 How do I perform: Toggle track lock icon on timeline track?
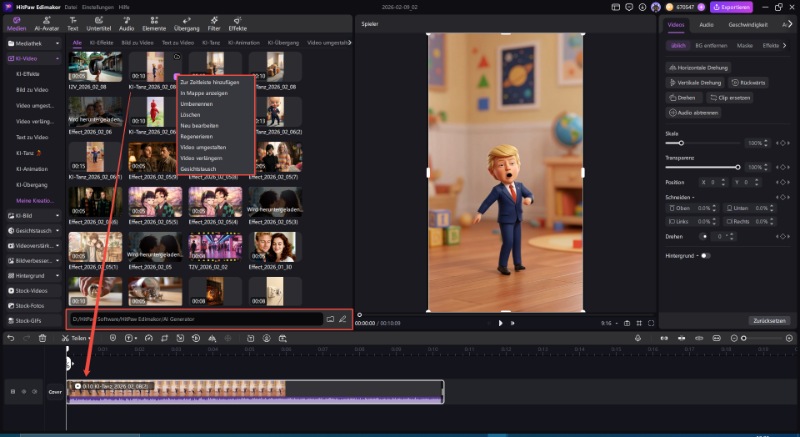pos(13,392)
